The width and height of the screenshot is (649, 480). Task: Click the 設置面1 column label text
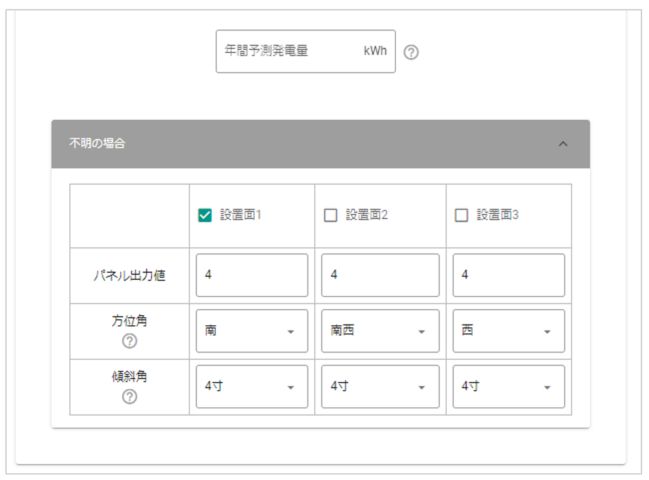pos(240,215)
